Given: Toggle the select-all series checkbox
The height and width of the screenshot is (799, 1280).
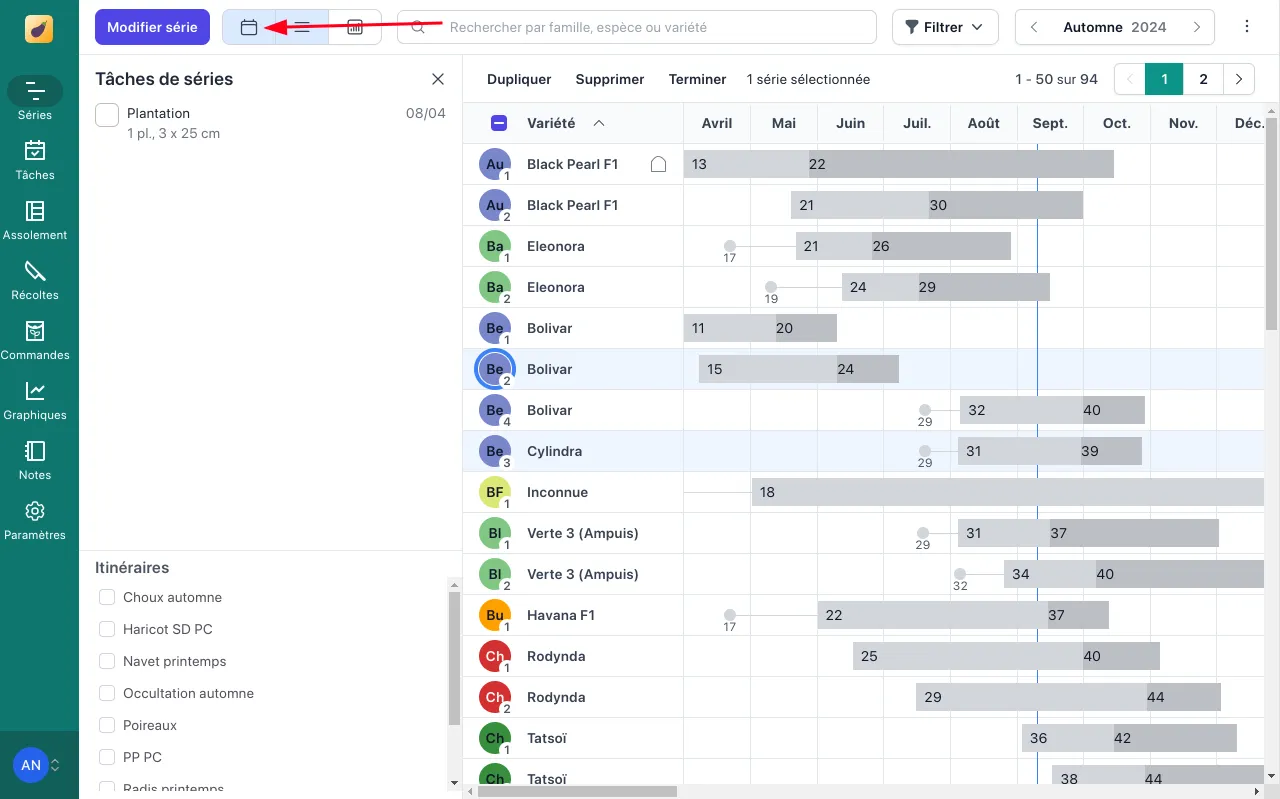Looking at the screenshot, I should point(499,123).
